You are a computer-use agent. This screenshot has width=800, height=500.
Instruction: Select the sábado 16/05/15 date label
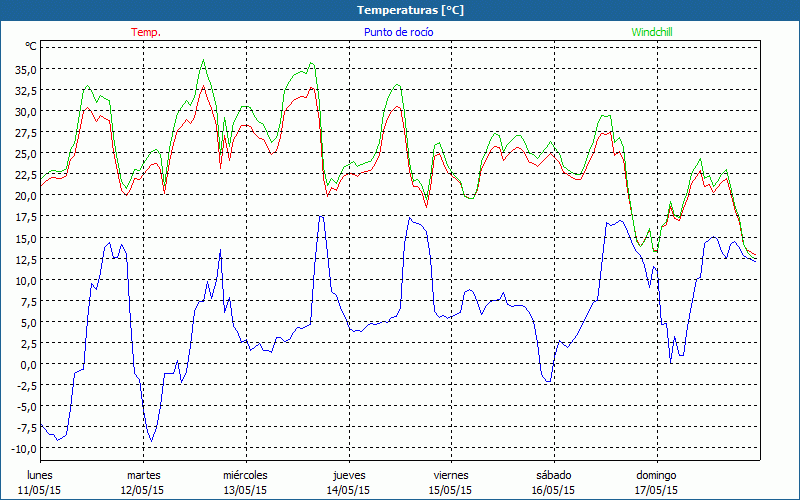click(553, 482)
